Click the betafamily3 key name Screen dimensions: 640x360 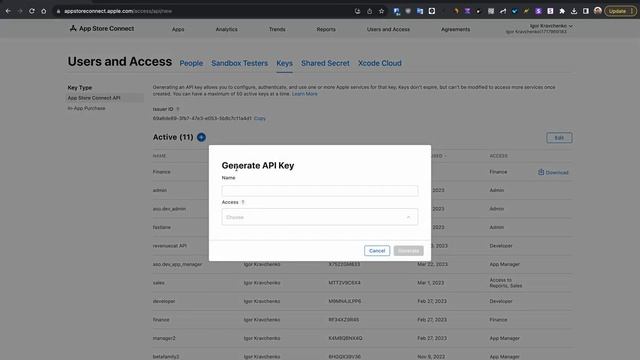tap(166, 357)
